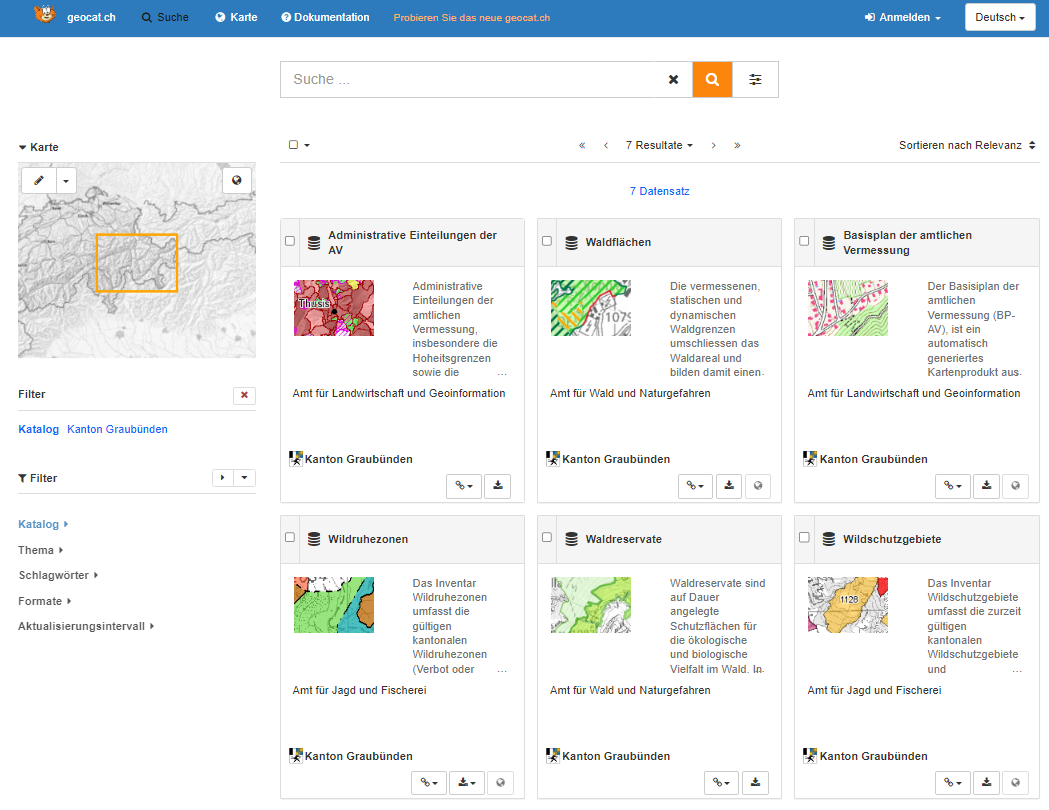Expand the Sortieren nach Relevanz selector
The height and width of the screenshot is (810, 1049).
967,146
